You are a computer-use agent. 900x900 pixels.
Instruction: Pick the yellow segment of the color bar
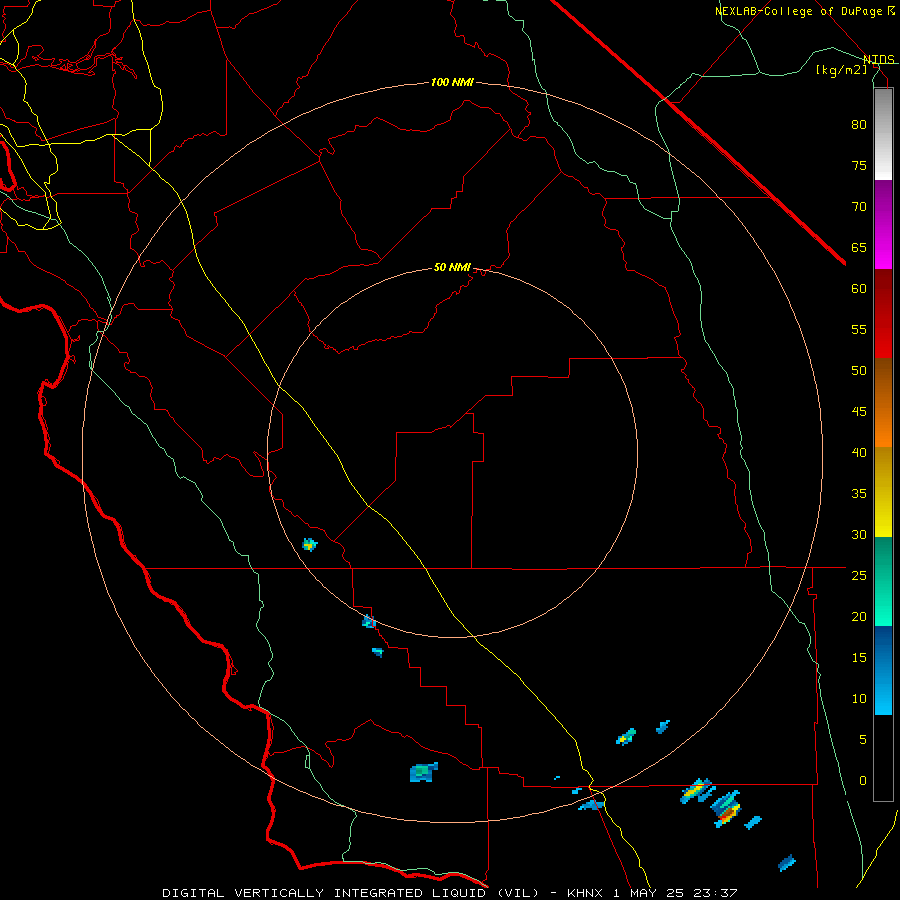[x=883, y=492]
